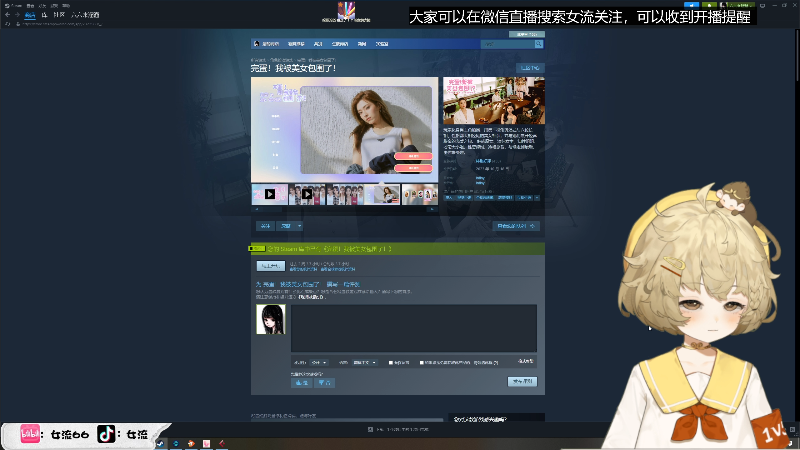
Task: Open the Steam menu
Action: point(13,6)
